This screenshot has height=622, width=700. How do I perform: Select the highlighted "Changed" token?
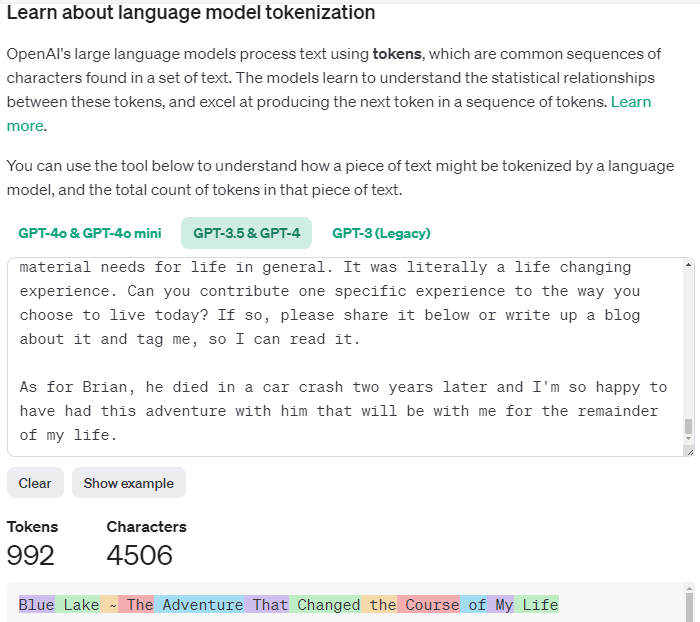coord(328,604)
